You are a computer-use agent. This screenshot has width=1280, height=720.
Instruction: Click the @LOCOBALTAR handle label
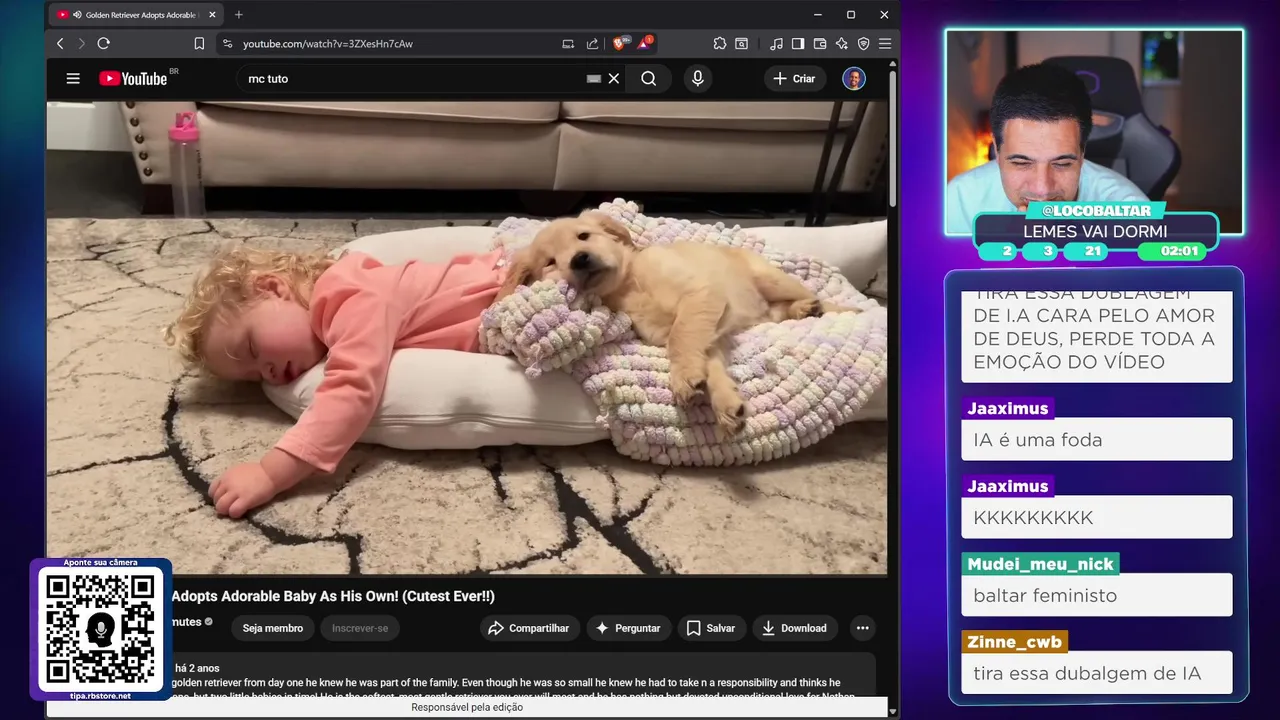(1096, 210)
